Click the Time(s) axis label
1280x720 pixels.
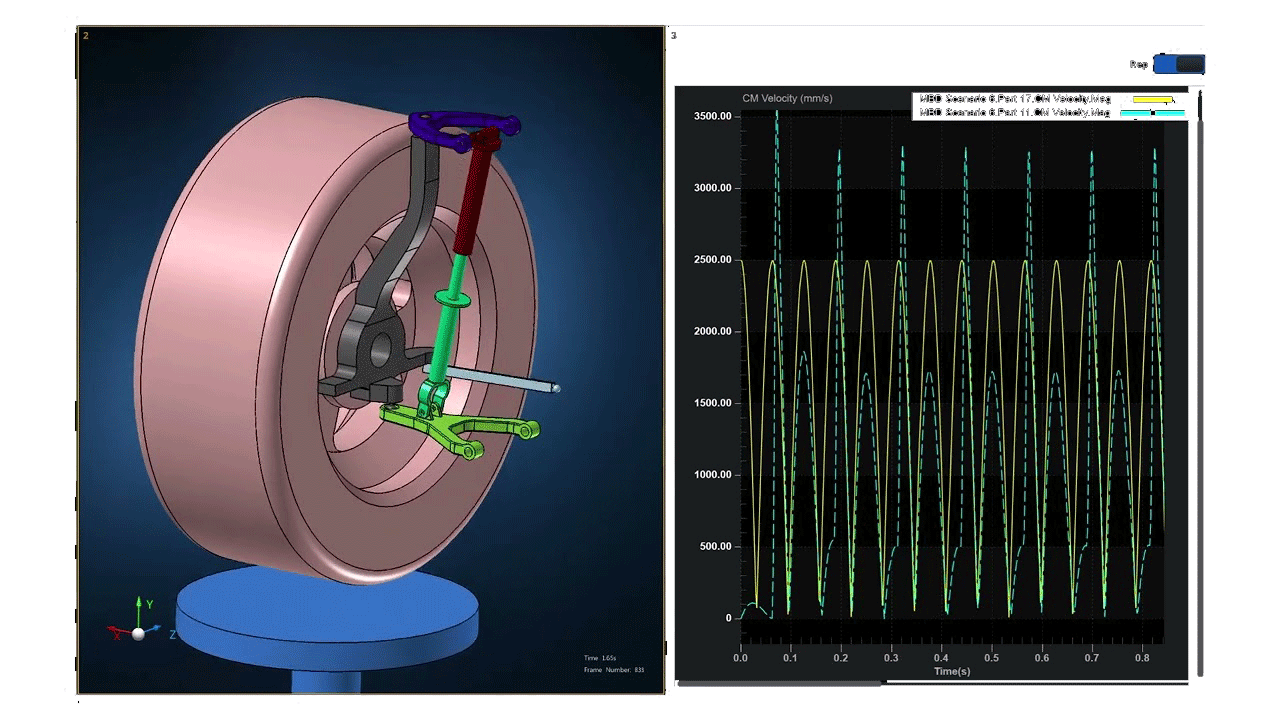coord(951,671)
